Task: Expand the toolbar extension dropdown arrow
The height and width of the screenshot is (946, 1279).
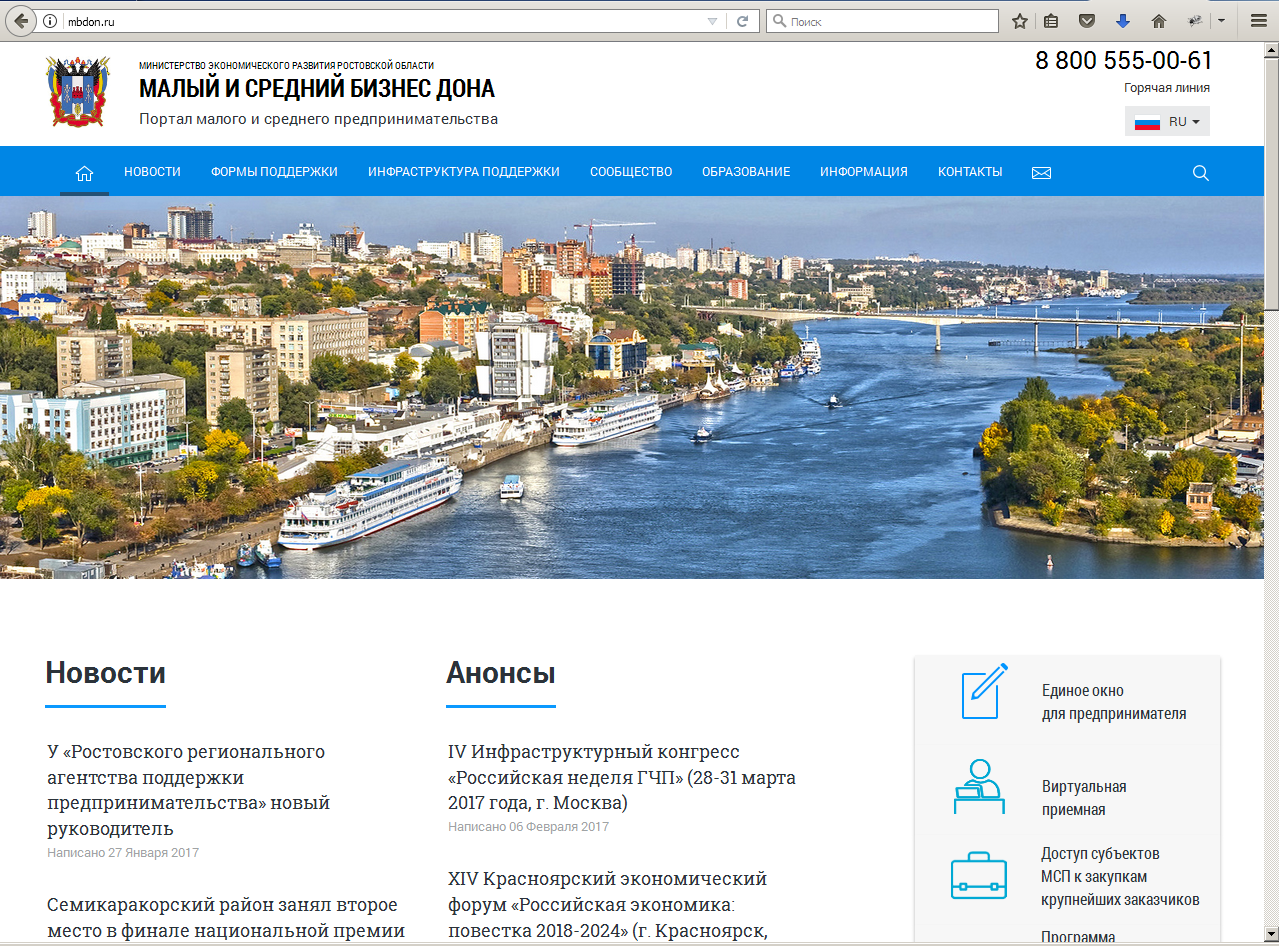Action: [x=1221, y=21]
